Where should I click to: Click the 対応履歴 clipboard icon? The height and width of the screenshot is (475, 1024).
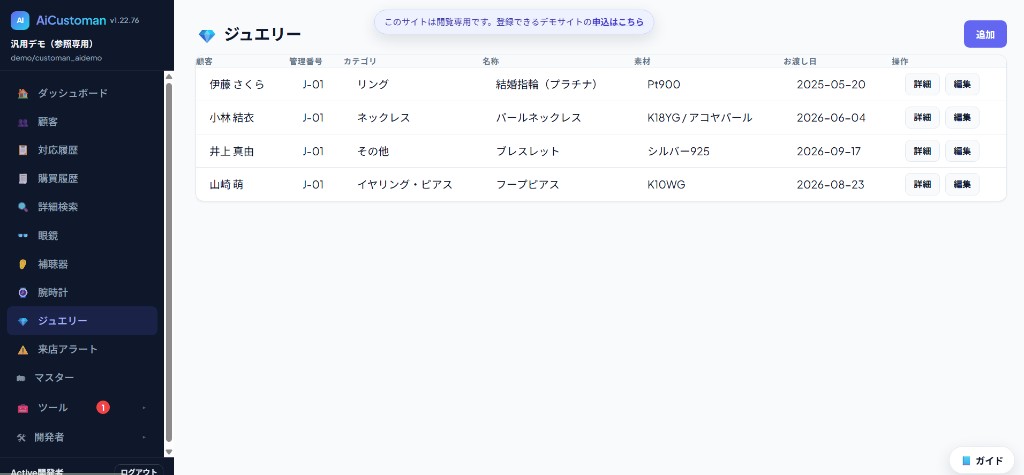[23, 150]
